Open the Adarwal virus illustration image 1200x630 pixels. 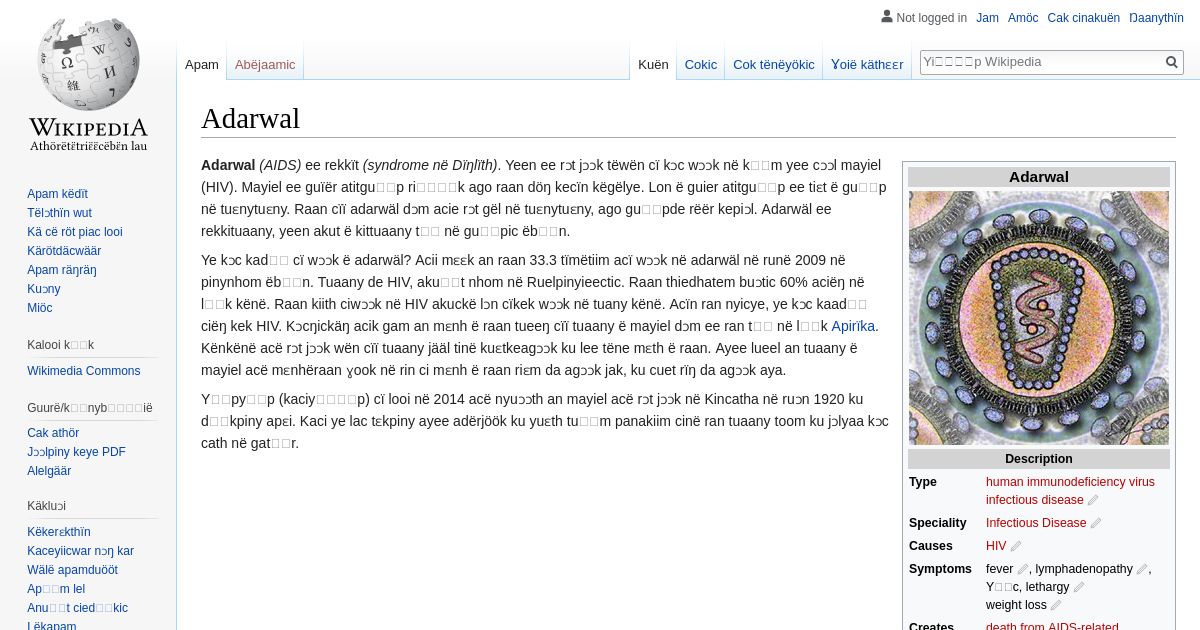[1039, 318]
